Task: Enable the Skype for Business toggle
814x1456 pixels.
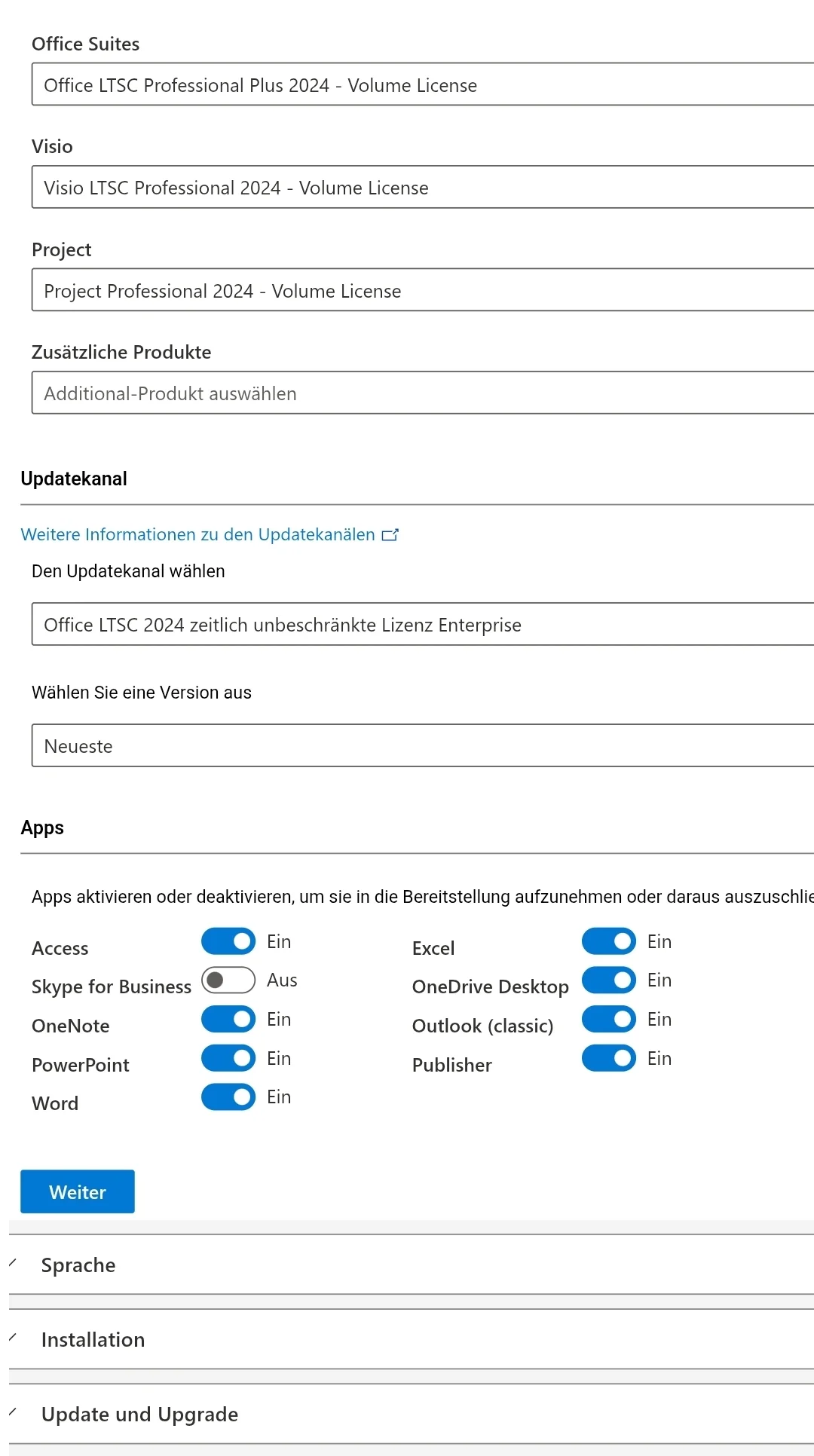Action: pos(228,980)
